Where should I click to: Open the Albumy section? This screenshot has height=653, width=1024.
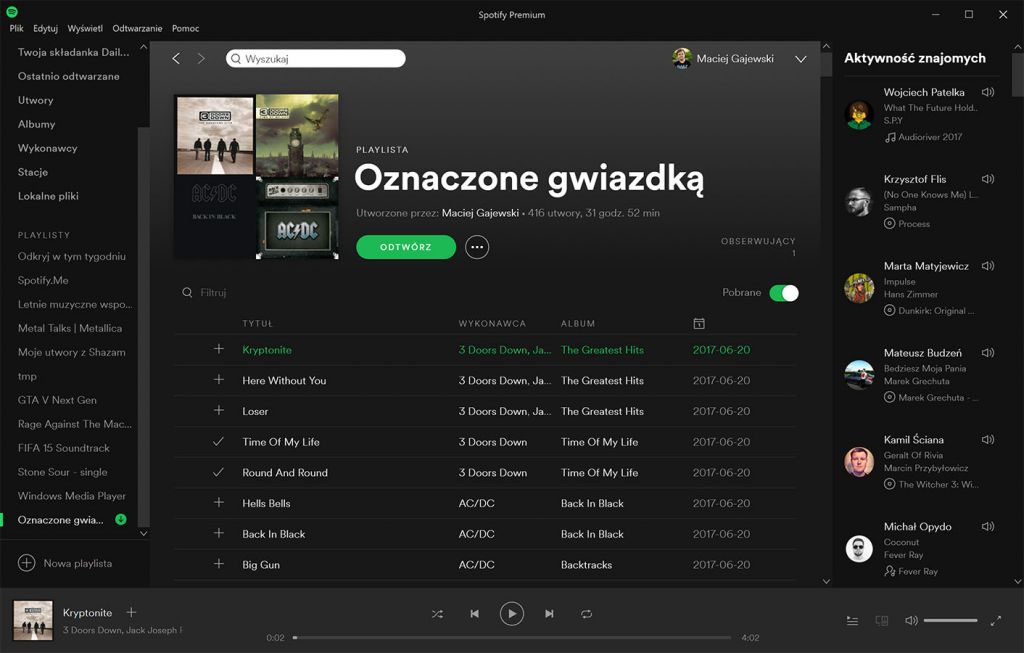click(x=37, y=124)
